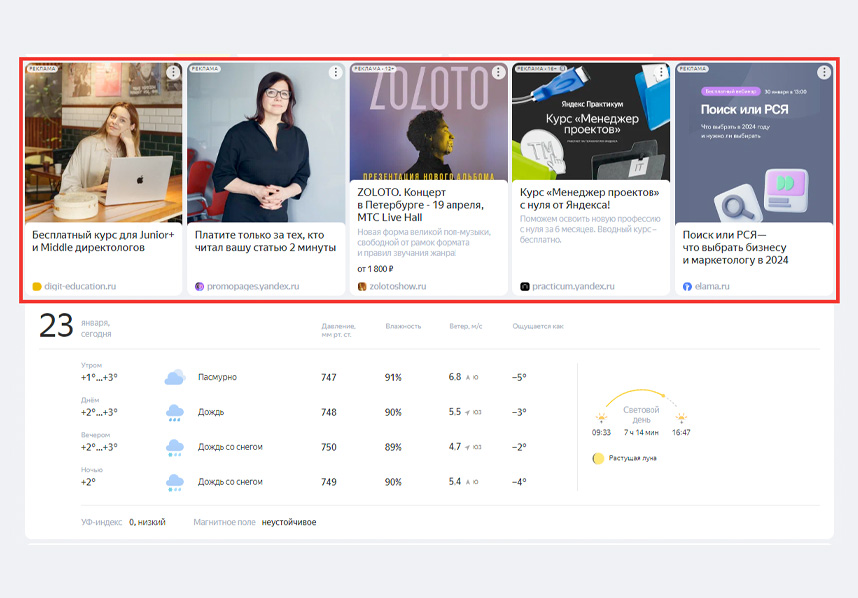Click the sunrise icon above 09:33
Screen dimensions: 858x598
(601, 419)
